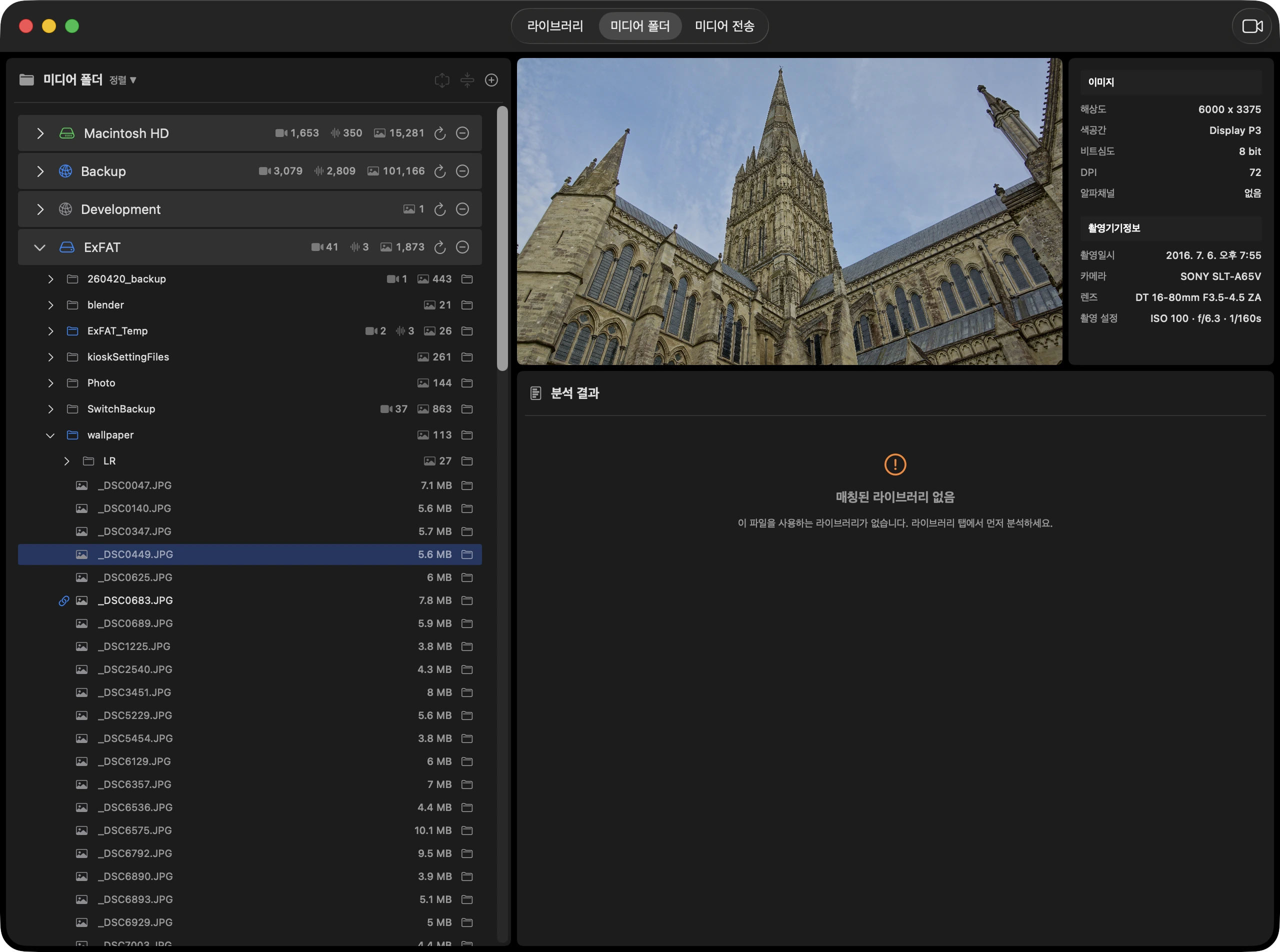Image resolution: width=1280 pixels, height=952 pixels.
Task: Click the 분석 결과 document icon
Action: (535, 393)
